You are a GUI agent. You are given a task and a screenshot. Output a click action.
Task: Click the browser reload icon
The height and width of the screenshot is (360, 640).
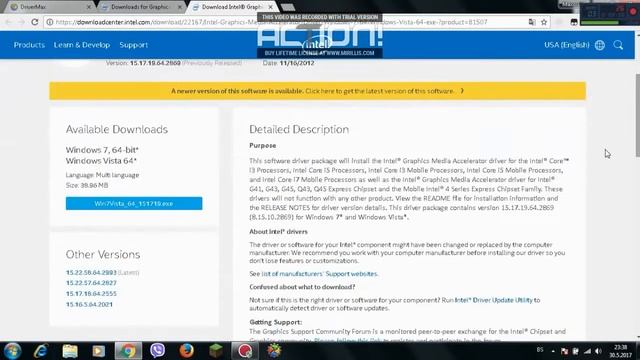coord(35,22)
